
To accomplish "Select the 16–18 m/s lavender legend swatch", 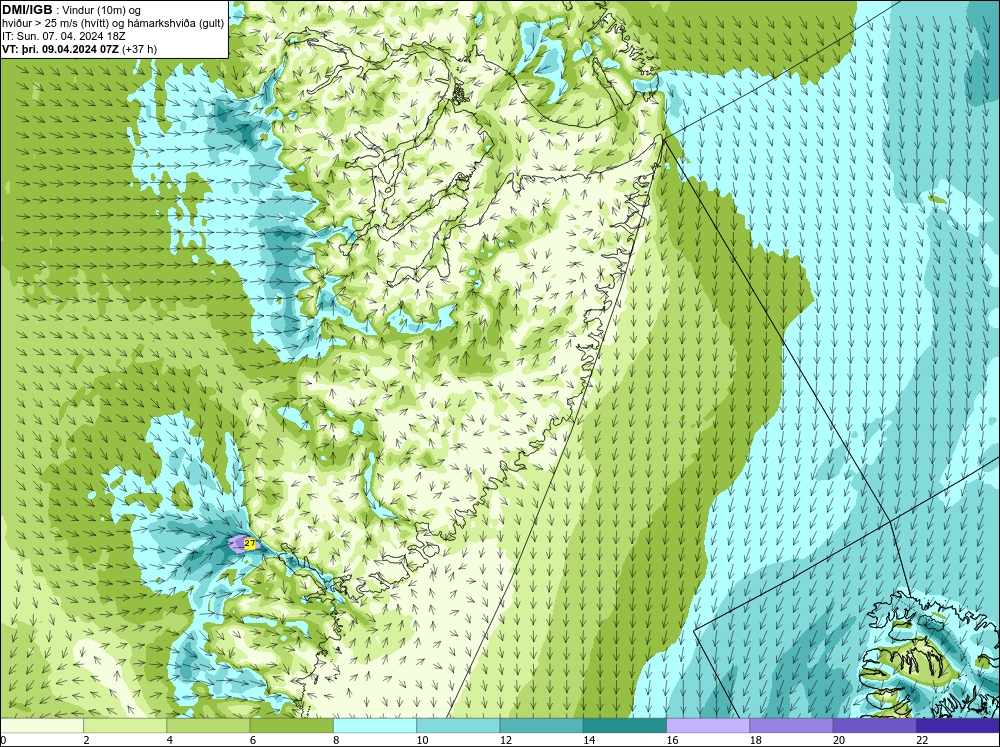I will click(x=708, y=725).
